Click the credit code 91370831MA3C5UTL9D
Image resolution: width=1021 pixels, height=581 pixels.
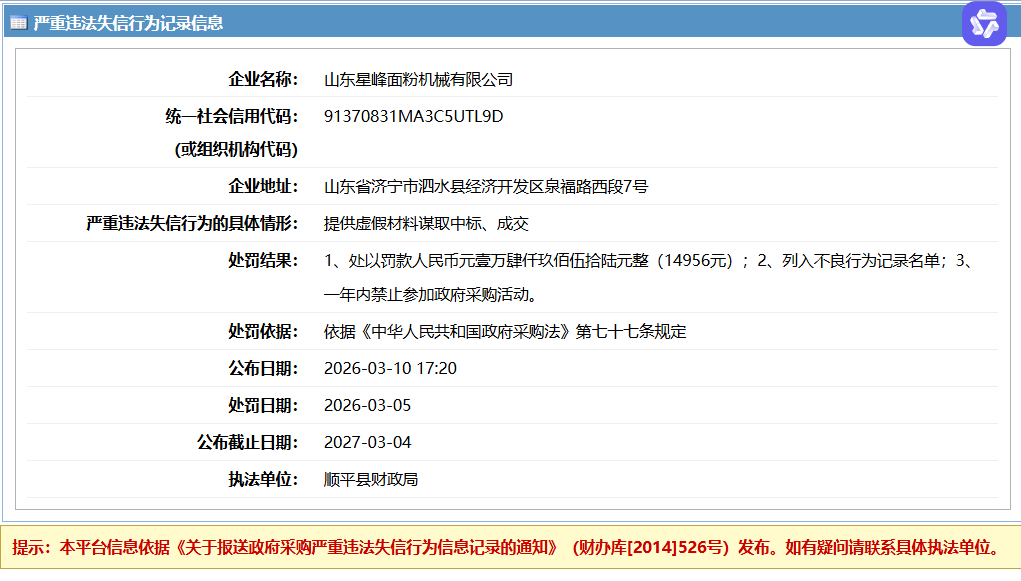coord(413,116)
